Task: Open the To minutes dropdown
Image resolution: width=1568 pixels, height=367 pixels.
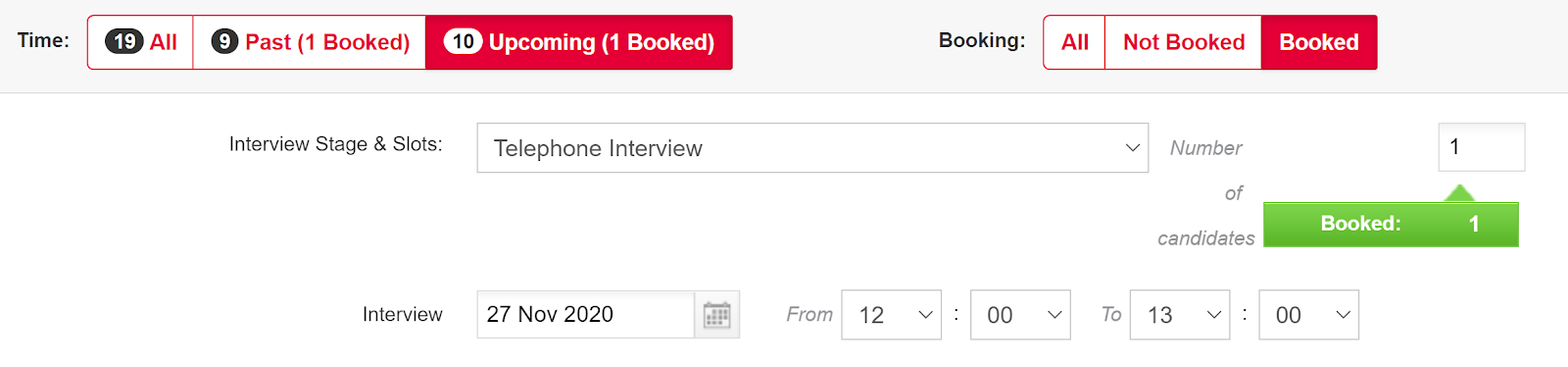Action: point(1308,315)
